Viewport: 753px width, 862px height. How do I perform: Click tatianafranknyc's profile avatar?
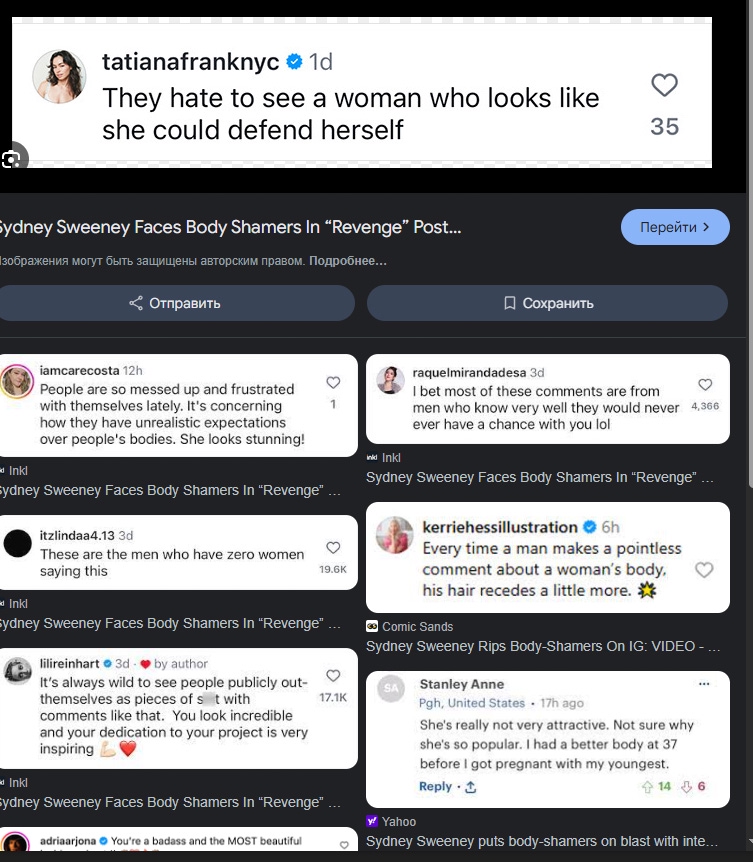click(59, 76)
